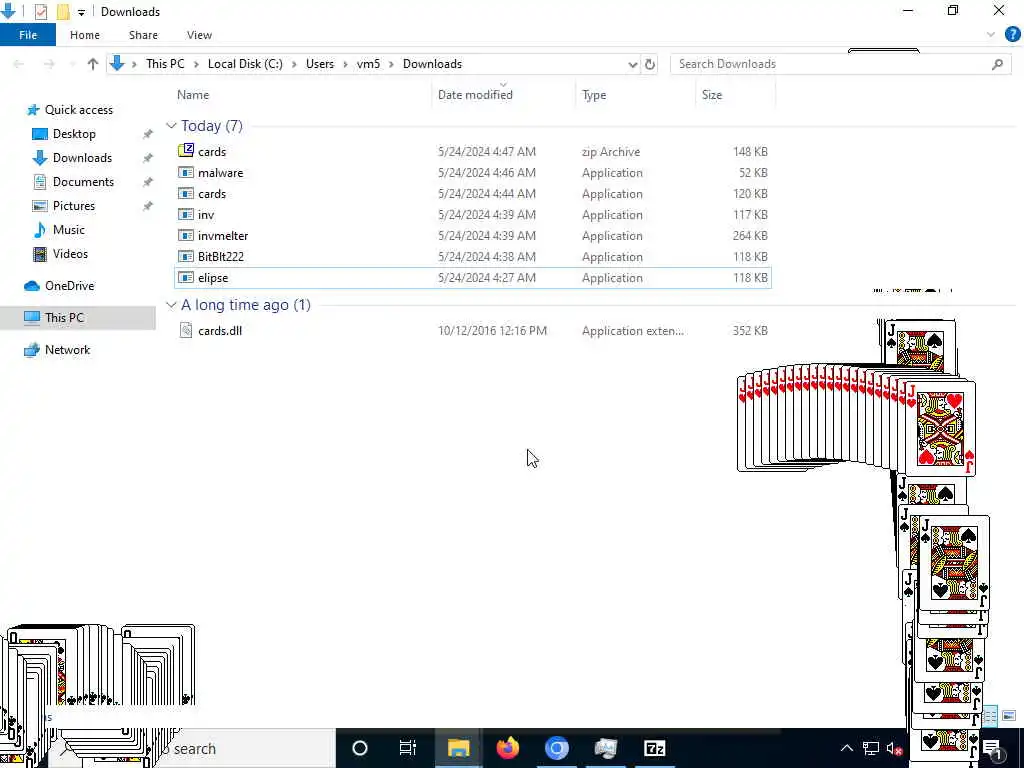
Task: Expand breadcrumb arrow after vm5
Action: (x=391, y=64)
